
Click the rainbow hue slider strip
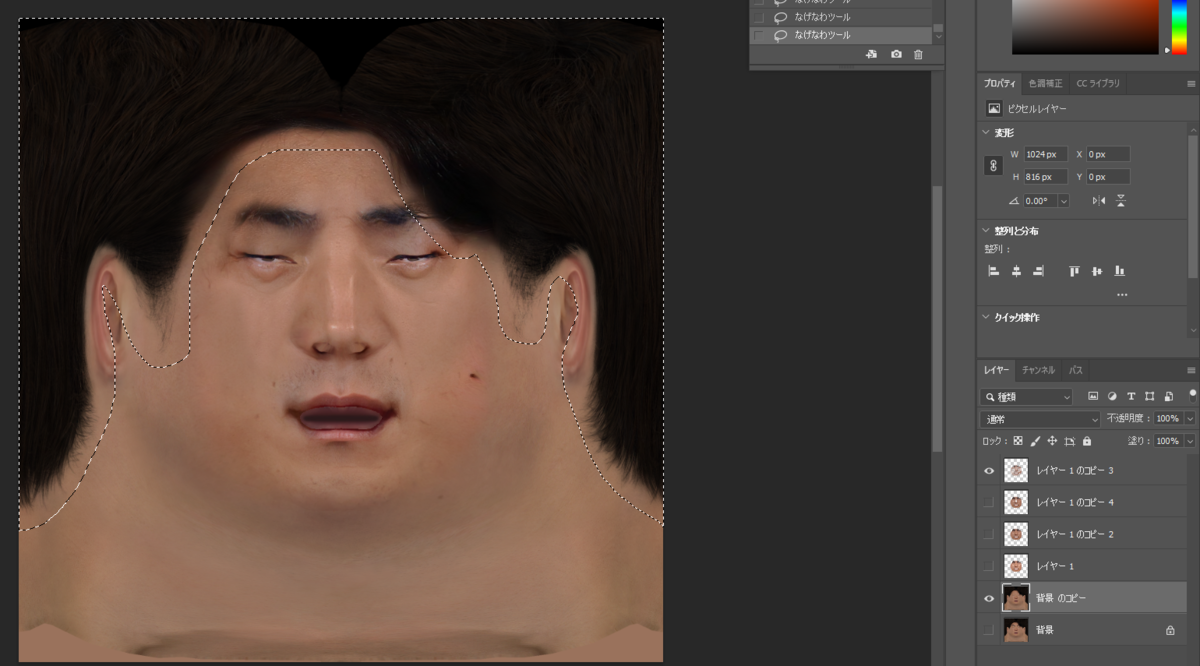point(1177,25)
